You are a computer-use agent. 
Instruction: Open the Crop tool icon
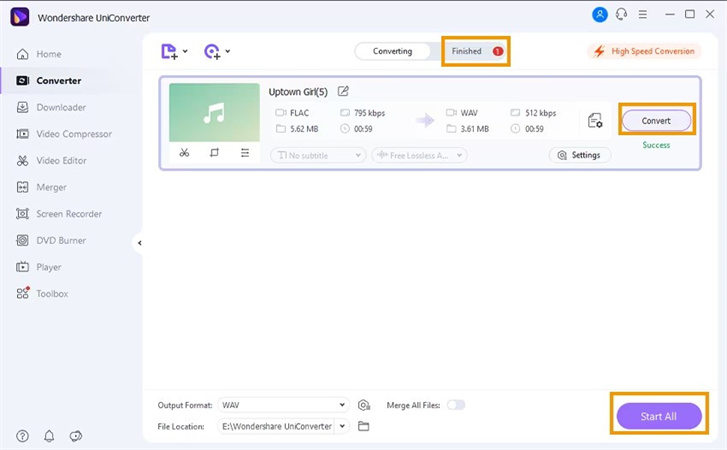214,152
